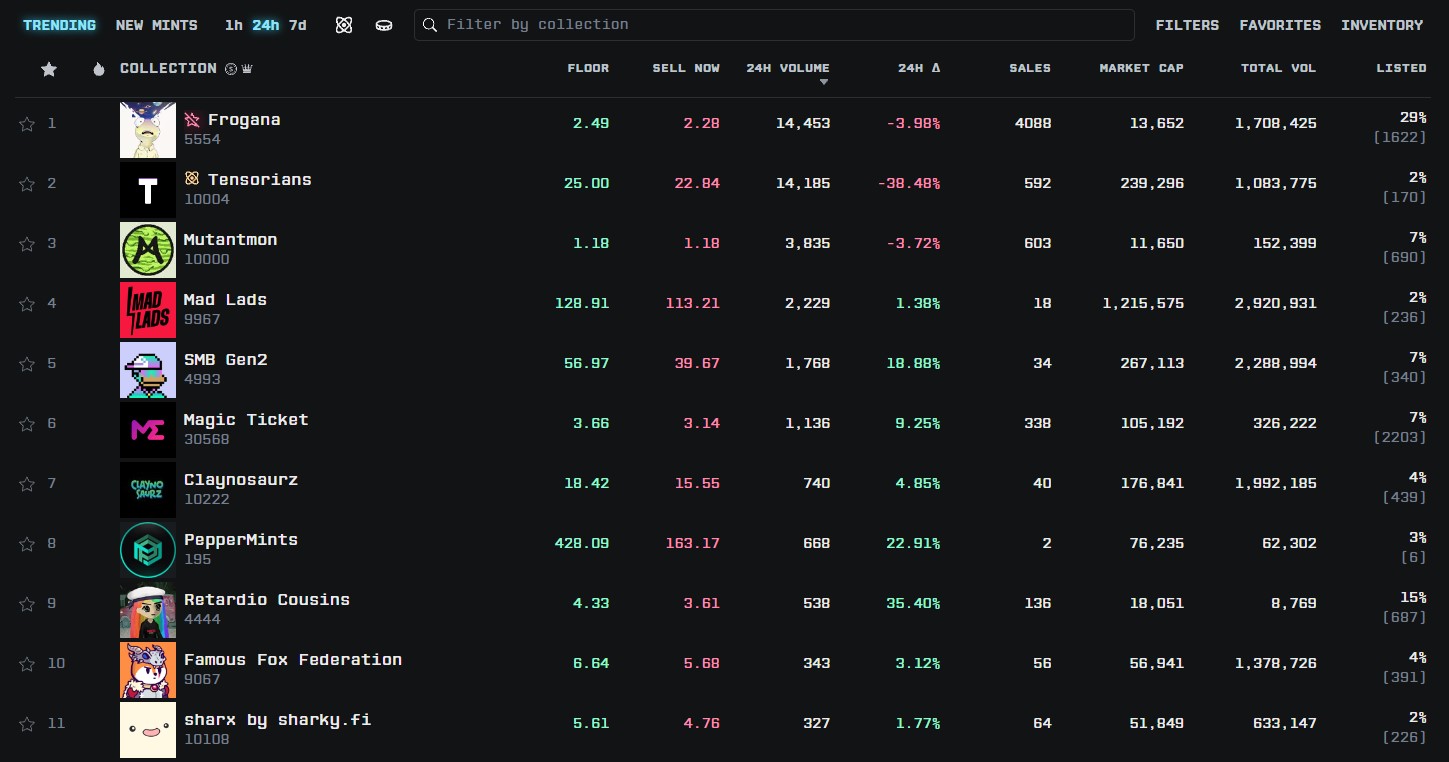Sort by SELL NOW column header
This screenshot has width=1449, height=762.
point(686,68)
